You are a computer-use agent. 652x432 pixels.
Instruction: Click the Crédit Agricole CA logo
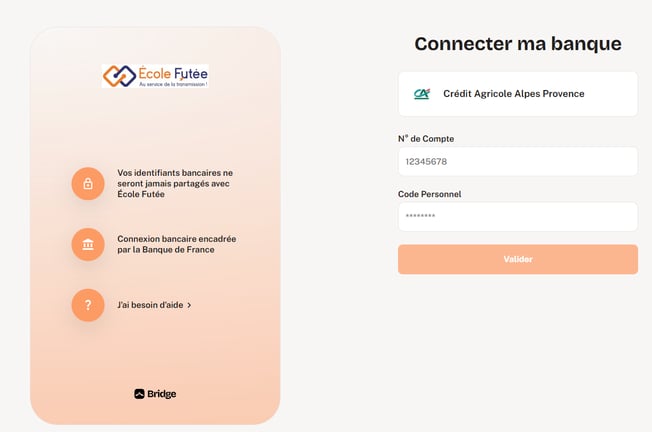pyautogui.click(x=422, y=94)
